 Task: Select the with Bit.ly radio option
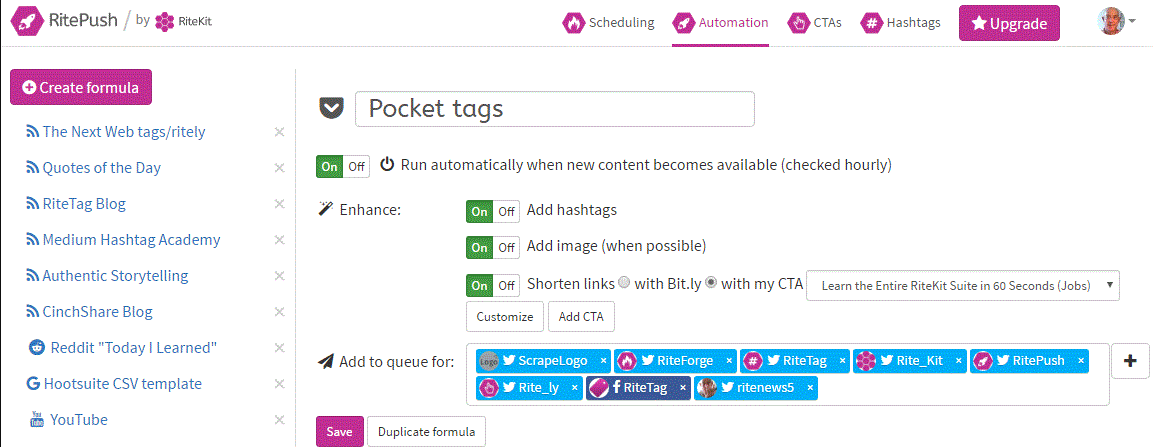624,283
